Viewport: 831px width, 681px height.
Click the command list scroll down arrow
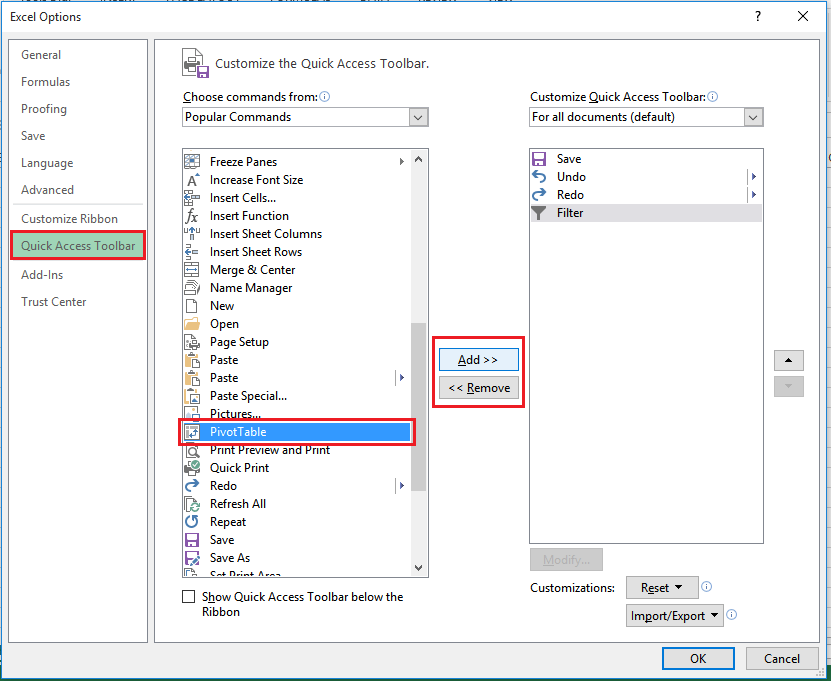[x=419, y=568]
